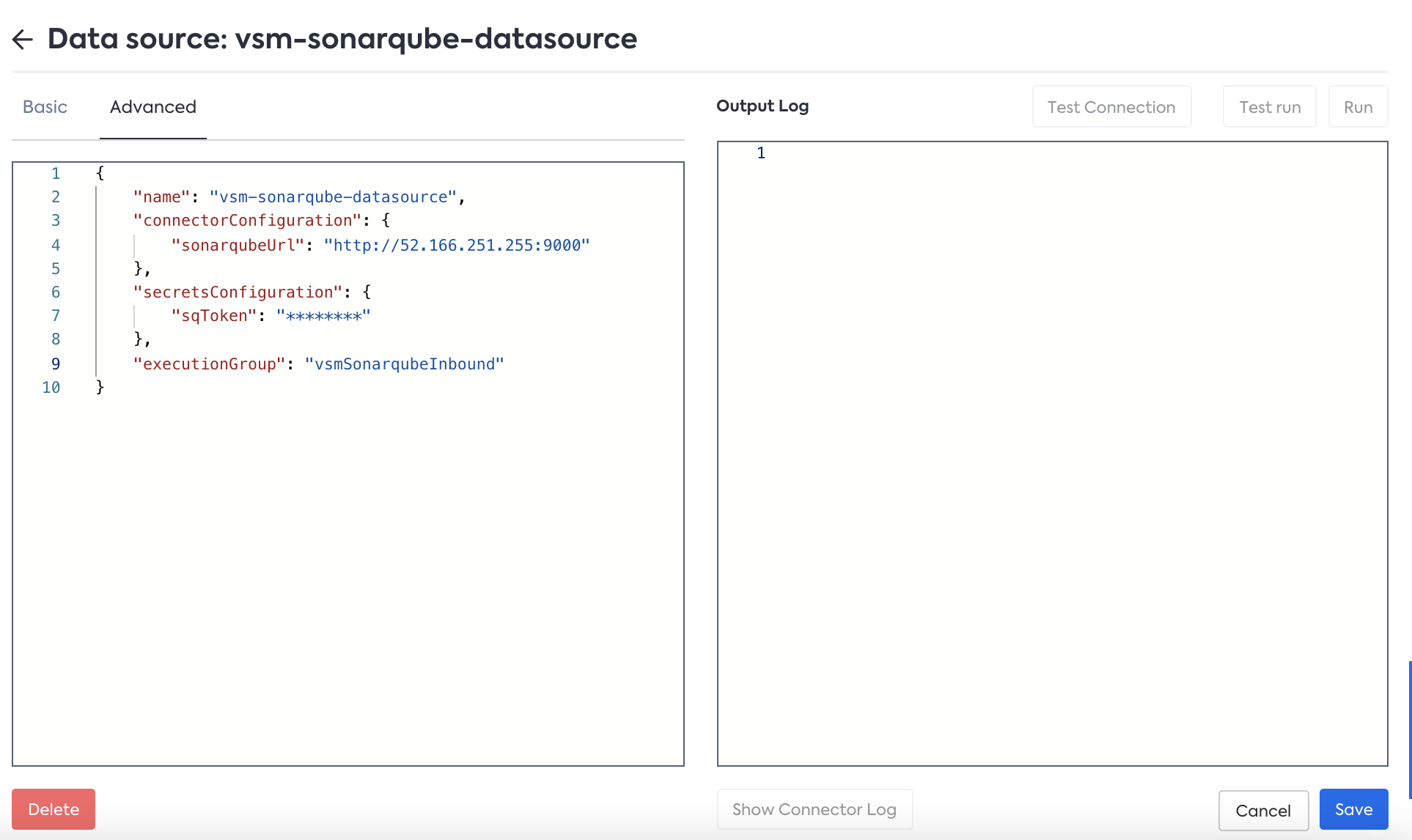Click the Test run button
This screenshot has width=1412, height=840.
(x=1270, y=107)
